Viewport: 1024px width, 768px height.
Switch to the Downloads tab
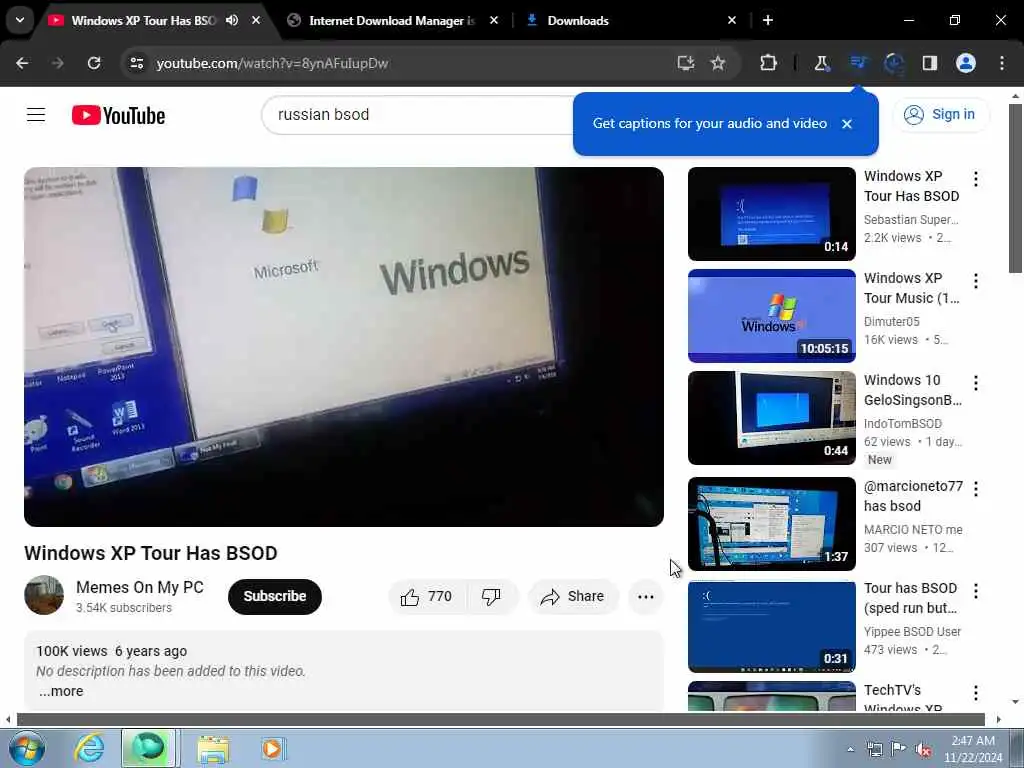(x=577, y=21)
